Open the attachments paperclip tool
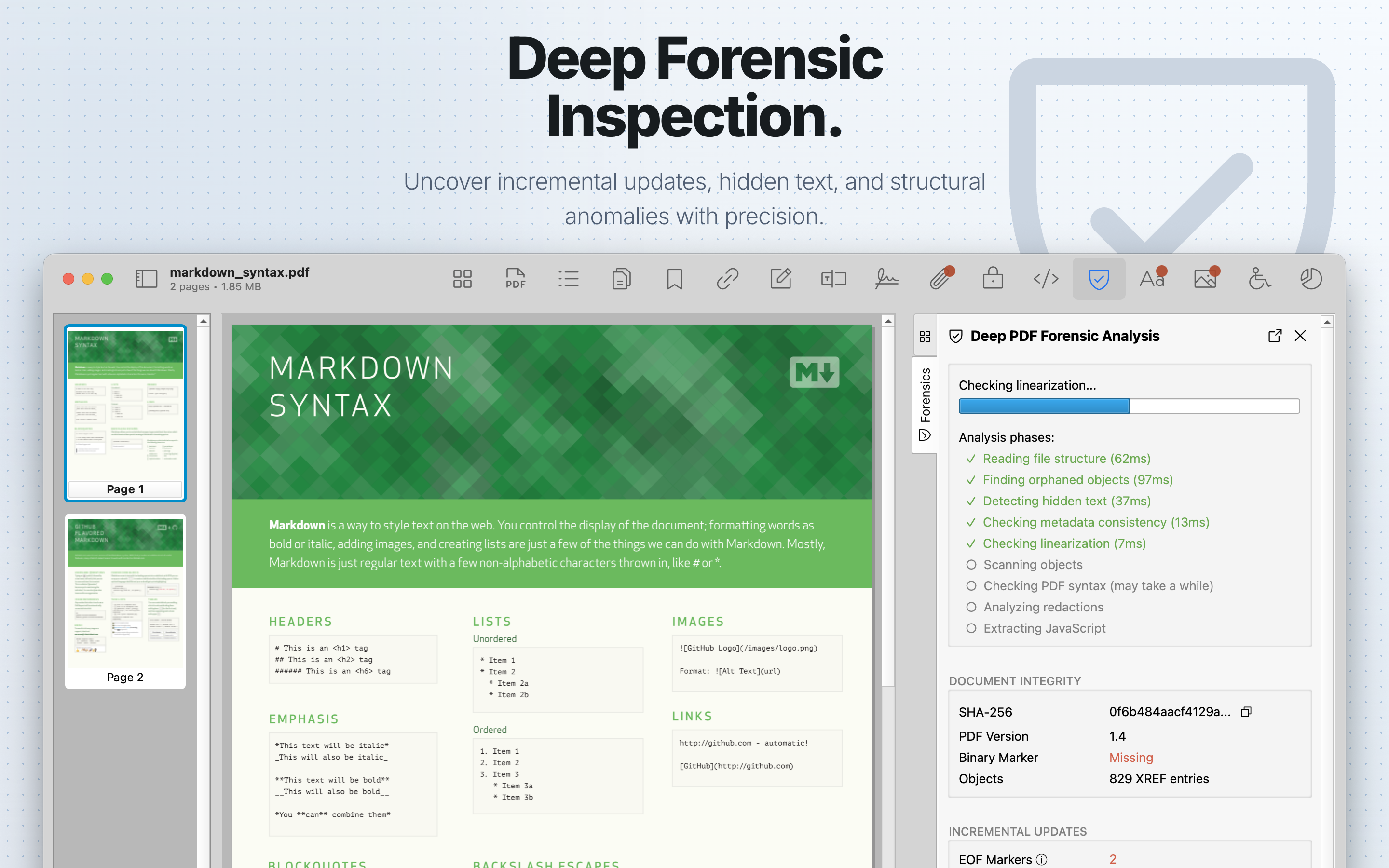Screen dimensions: 1389x868 (x=940, y=279)
